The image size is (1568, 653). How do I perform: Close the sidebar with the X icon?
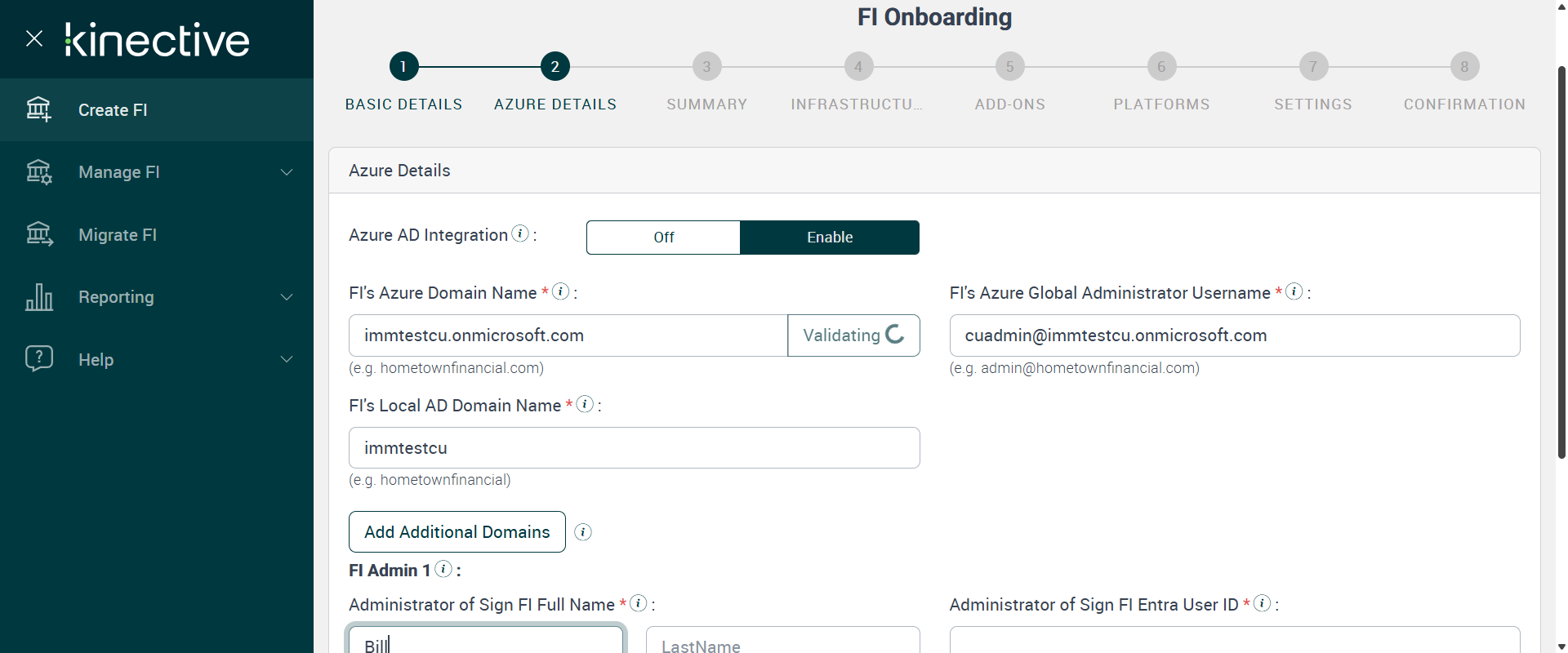pos(34,38)
